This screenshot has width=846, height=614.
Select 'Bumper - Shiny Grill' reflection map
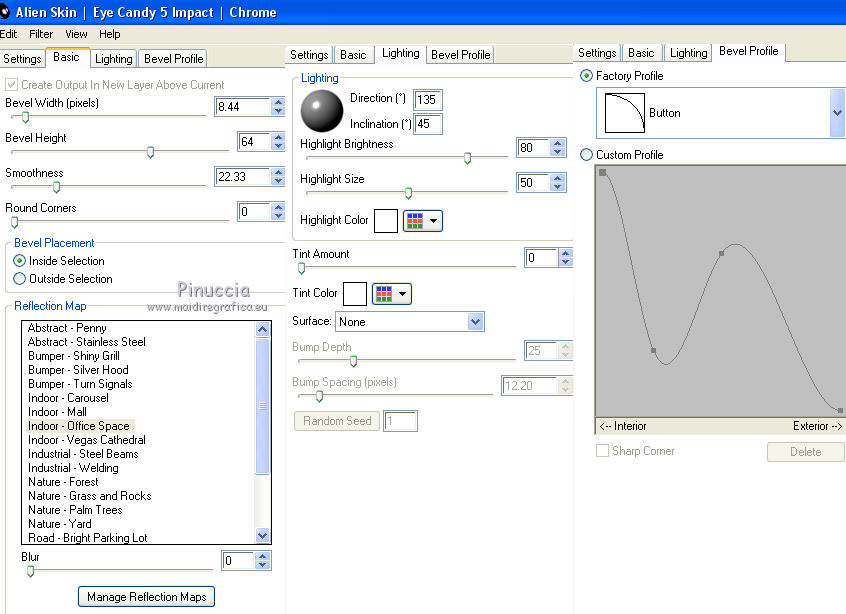click(x=74, y=356)
